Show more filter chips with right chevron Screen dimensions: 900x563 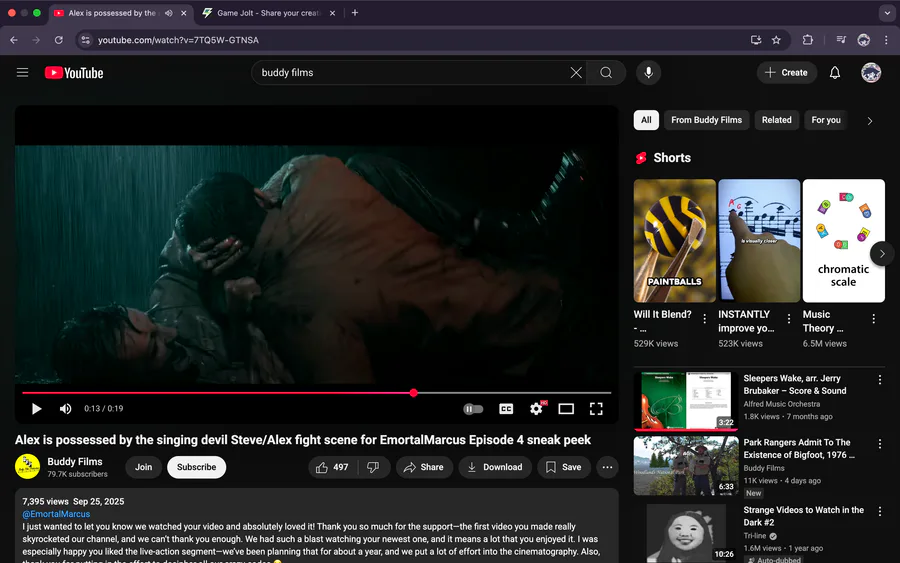(x=870, y=121)
